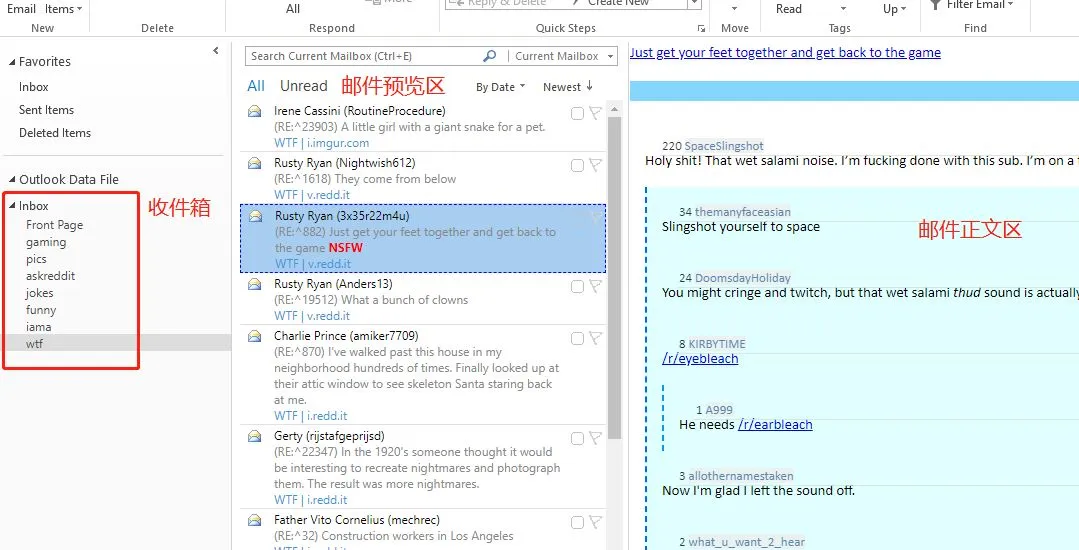Collapse the Outlook Data File section
Image resolution: width=1079 pixels, height=550 pixels.
(x=12, y=180)
